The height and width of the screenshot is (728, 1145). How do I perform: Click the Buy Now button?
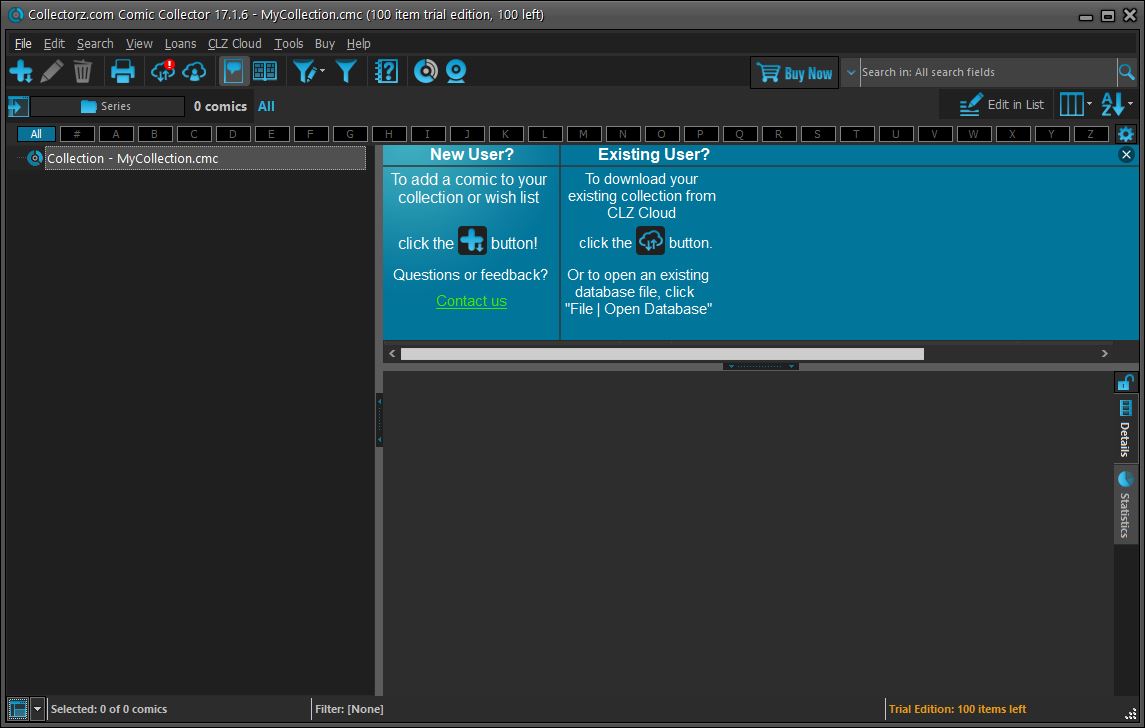point(795,73)
